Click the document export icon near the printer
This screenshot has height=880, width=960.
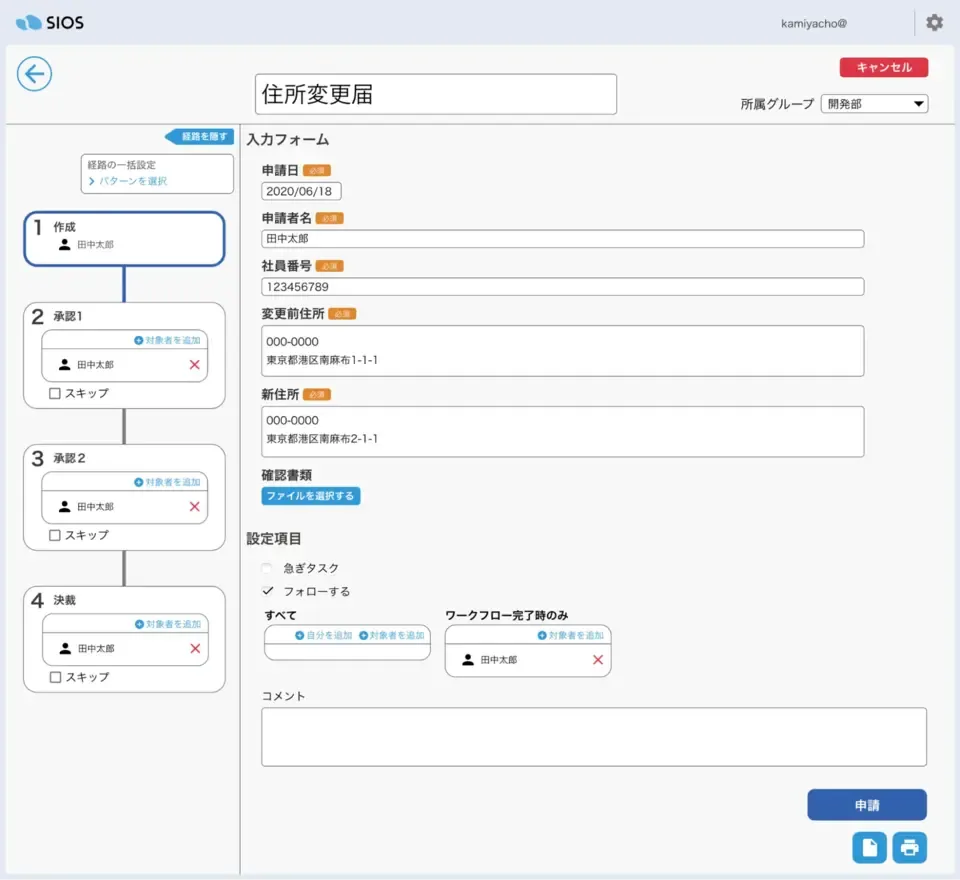click(x=869, y=847)
